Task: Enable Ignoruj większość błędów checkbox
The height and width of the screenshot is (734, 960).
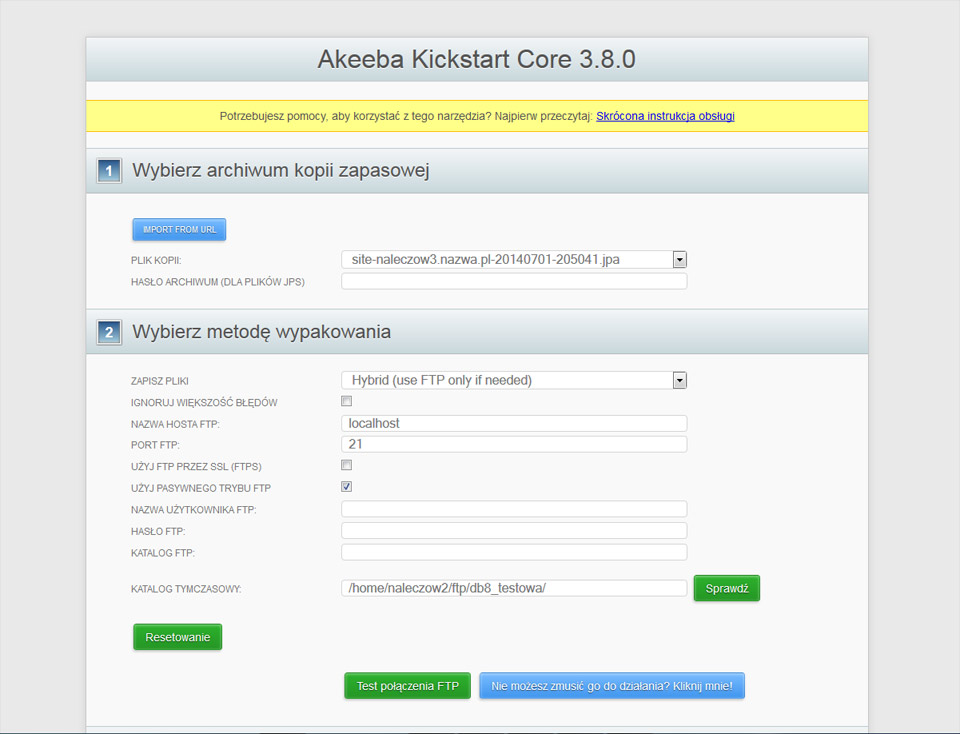Action: 347,402
